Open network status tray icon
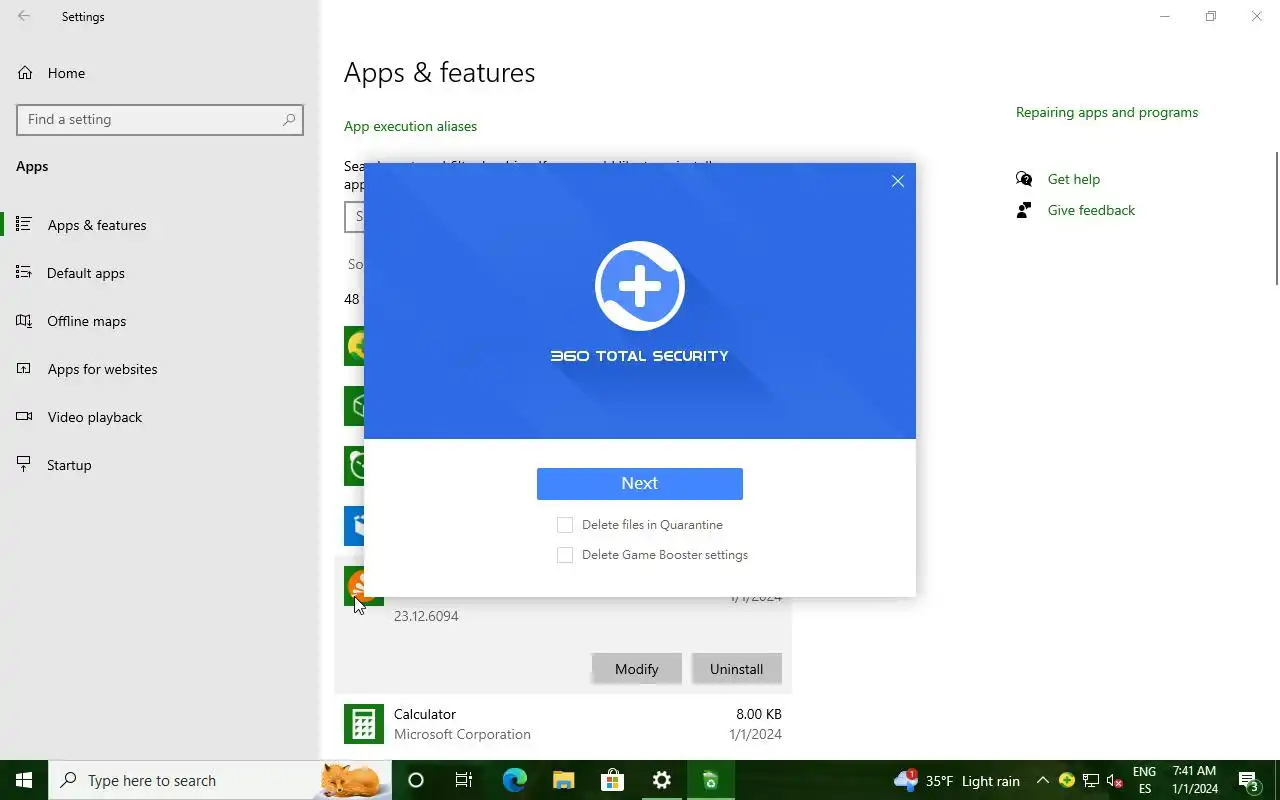This screenshot has width=1280, height=800. click(1091, 780)
